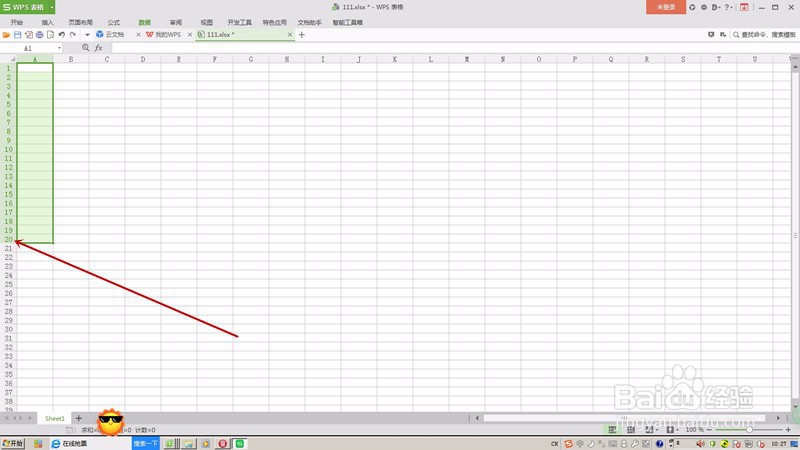The image size is (800, 450).
Task: Select the 审阅 ribbon tab
Action: coord(176,22)
